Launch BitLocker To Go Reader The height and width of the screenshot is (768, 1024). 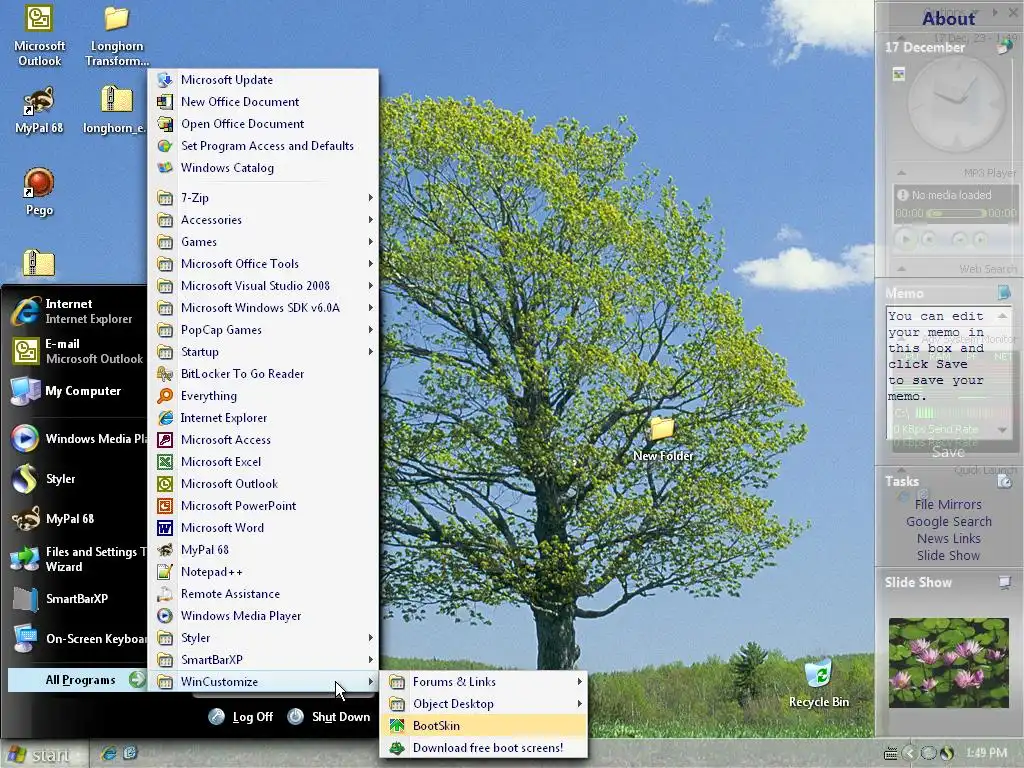[x=264, y=374]
